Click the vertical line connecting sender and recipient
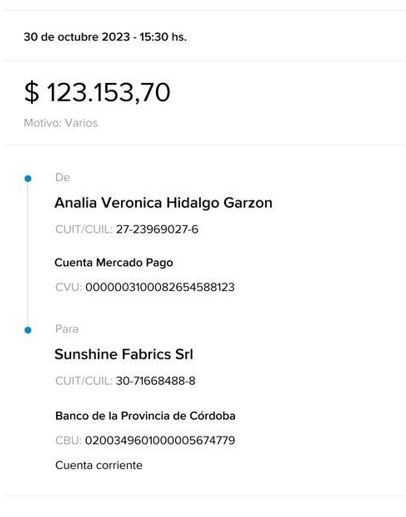Screen dimensions: 406x517 point(28,254)
